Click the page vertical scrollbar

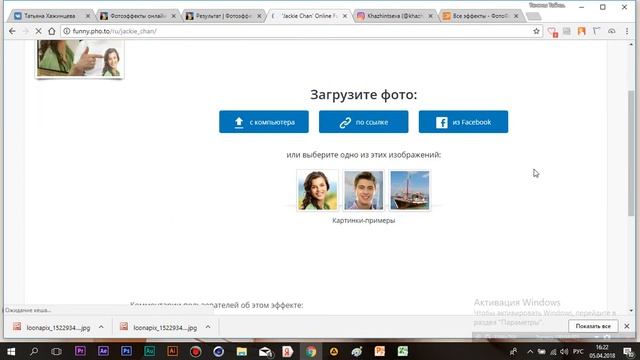631,153
